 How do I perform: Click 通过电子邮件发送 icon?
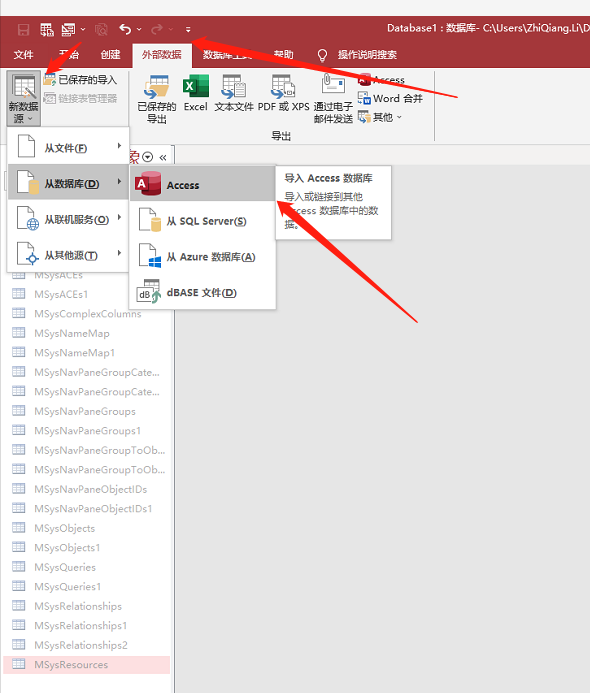tap(333, 99)
